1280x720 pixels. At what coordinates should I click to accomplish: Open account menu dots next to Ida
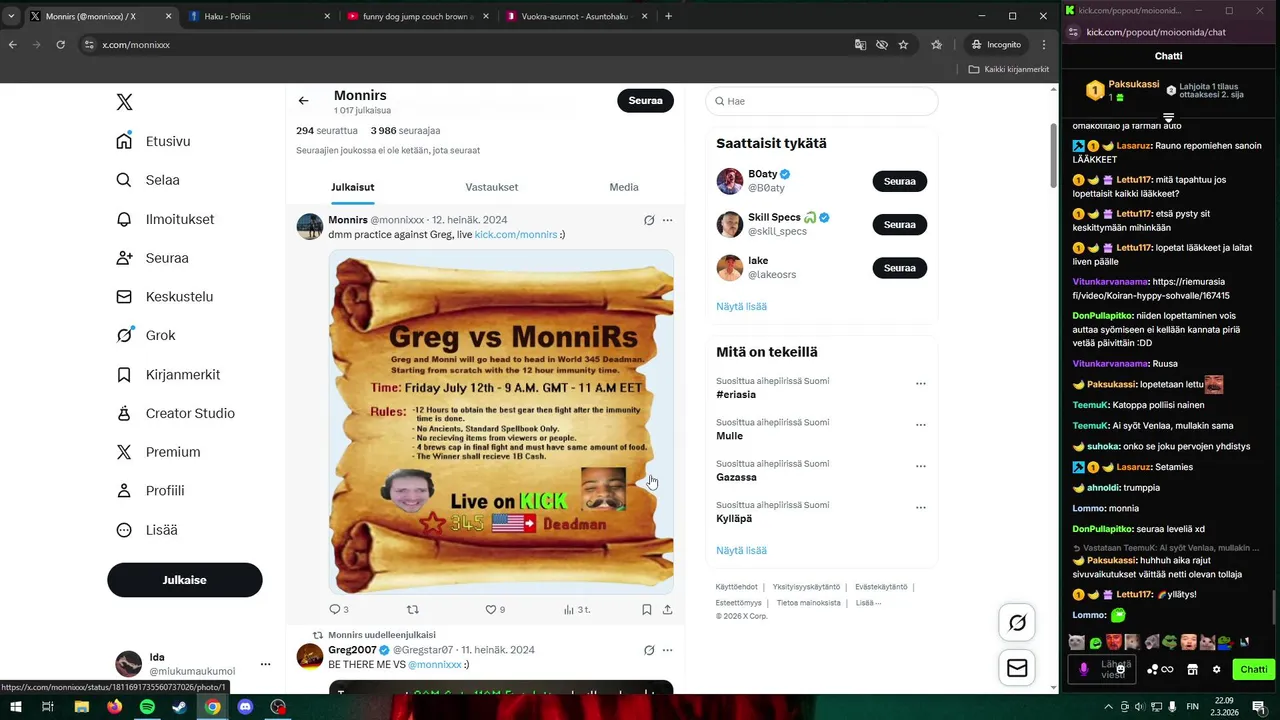tap(265, 664)
